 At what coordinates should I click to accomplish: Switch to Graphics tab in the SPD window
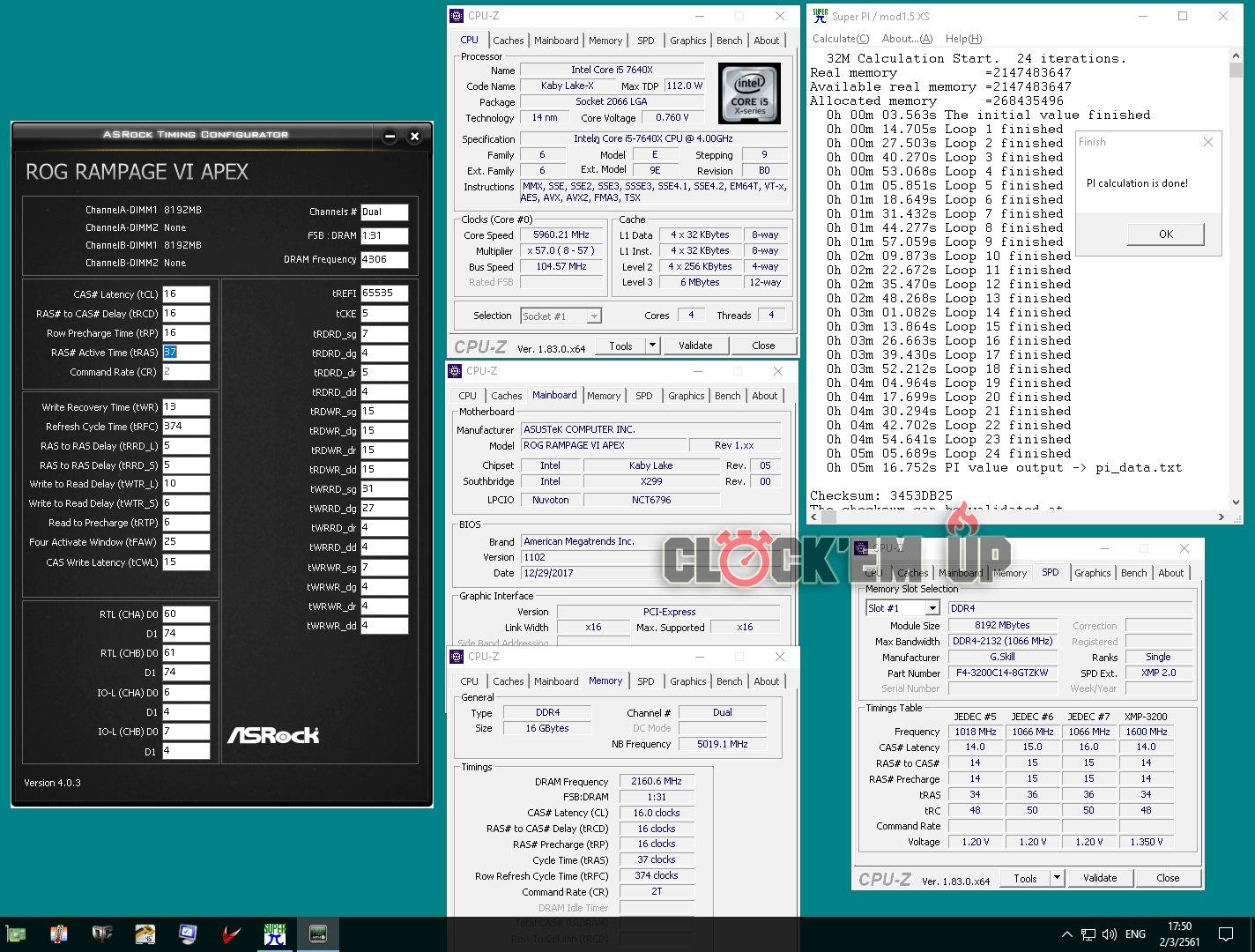[1092, 573]
